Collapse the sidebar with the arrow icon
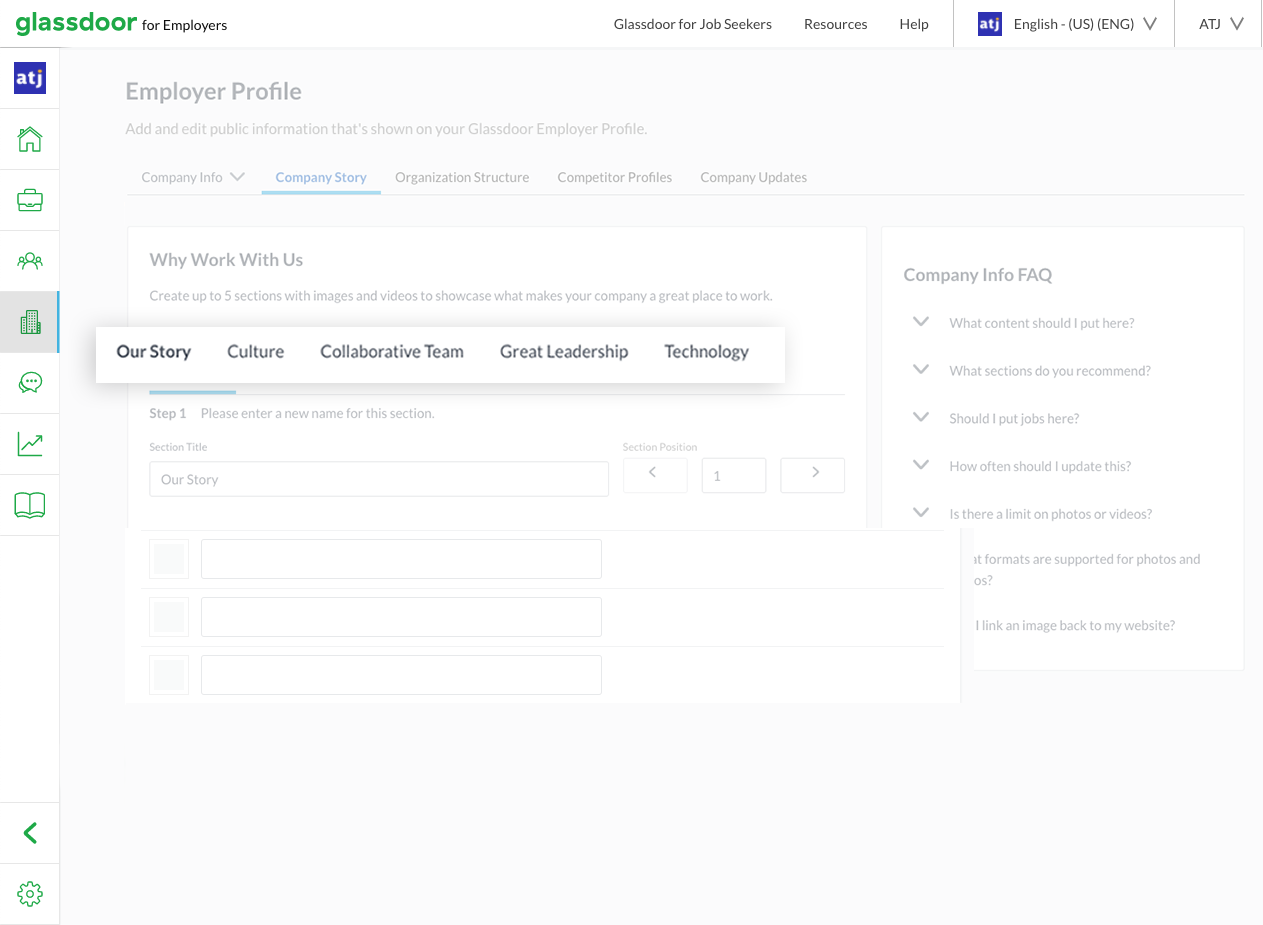 [30, 832]
